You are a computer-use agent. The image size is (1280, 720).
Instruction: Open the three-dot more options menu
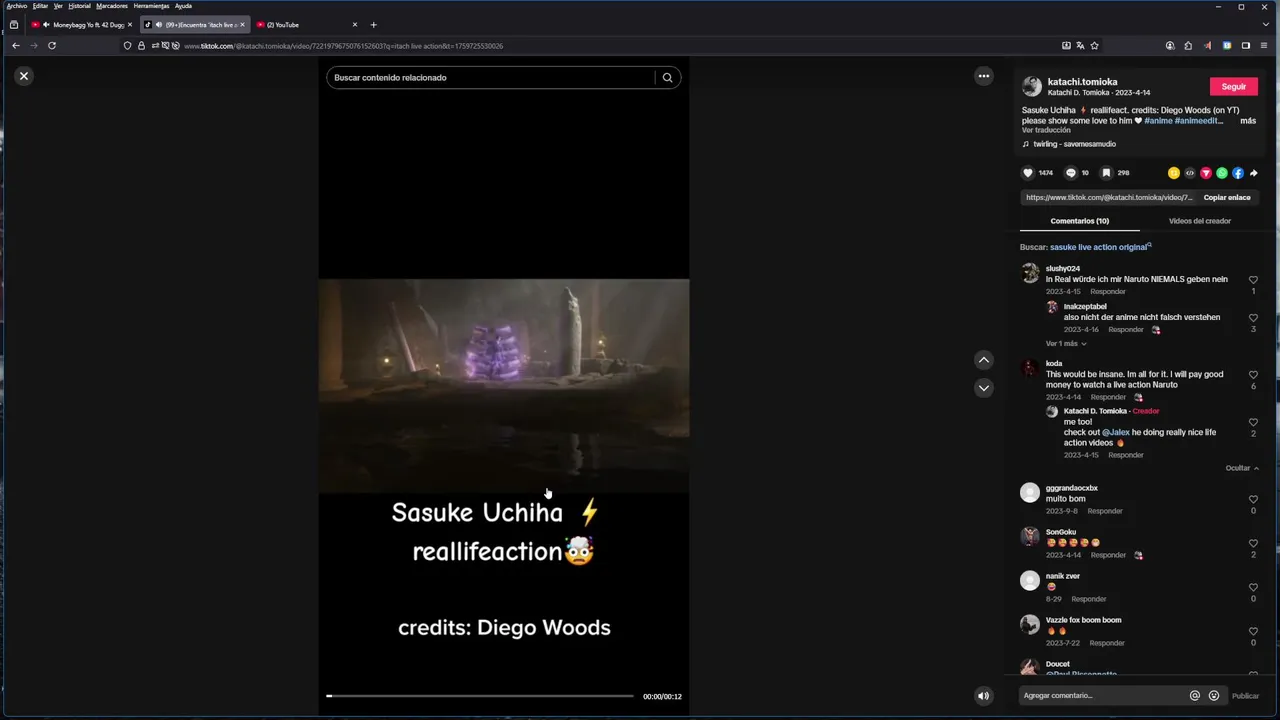click(984, 76)
